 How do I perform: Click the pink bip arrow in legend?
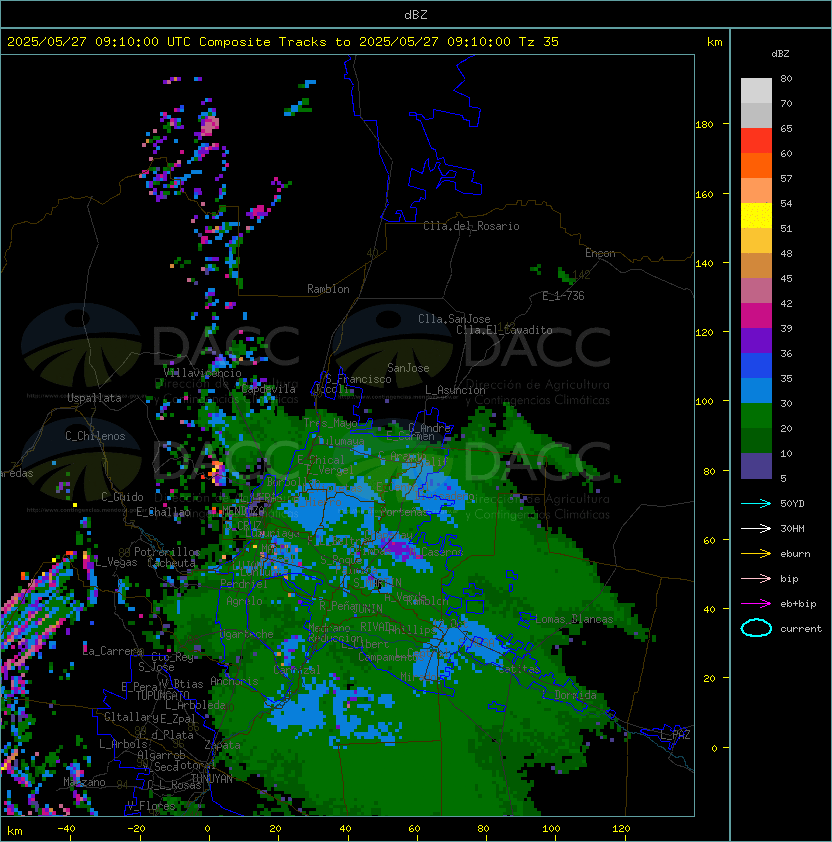click(756, 578)
